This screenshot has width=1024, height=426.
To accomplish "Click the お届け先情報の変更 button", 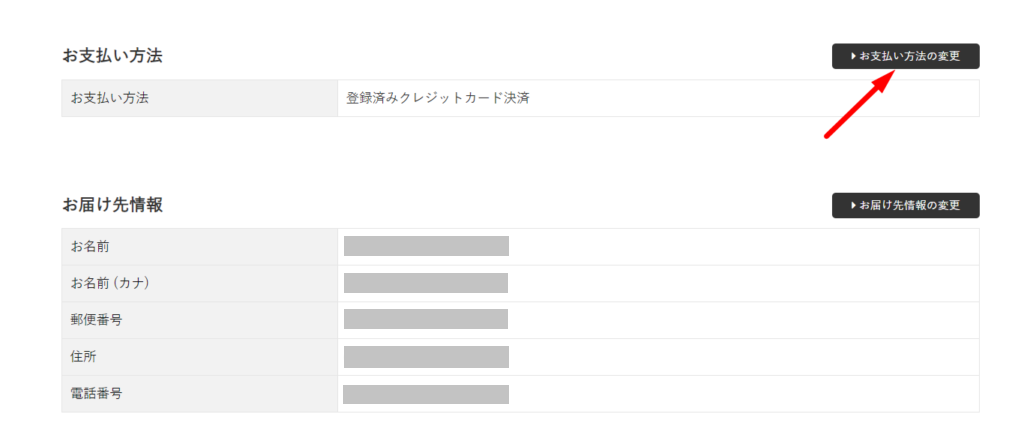I will [x=905, y=205].
